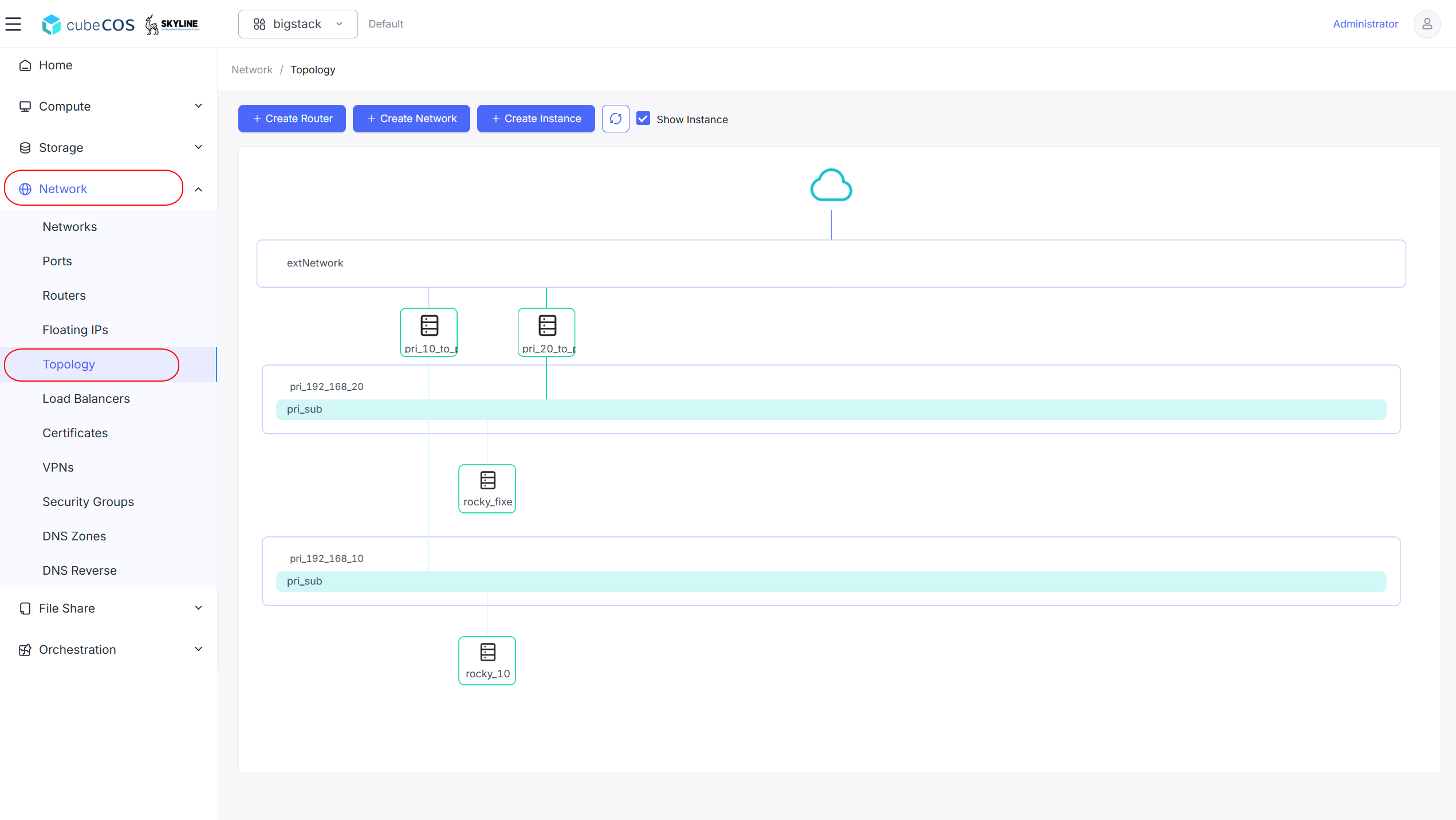Uncheck the Show Instance checkbox
Image resolution: width=1456 pixels, height=820 pixels.
point(643,119)
